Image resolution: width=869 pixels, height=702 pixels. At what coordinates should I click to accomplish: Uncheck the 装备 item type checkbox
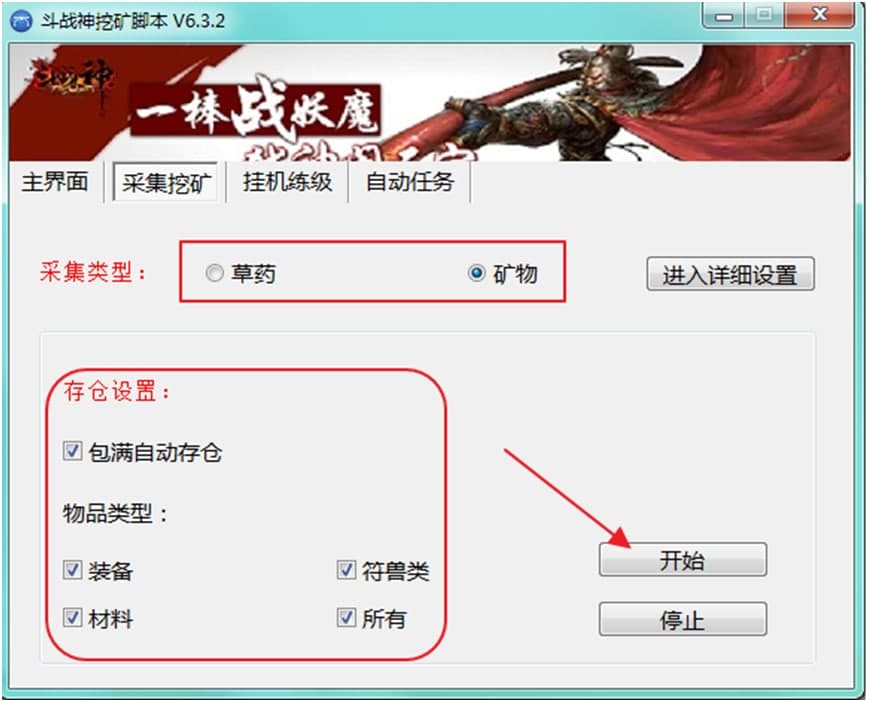coord(73,570)
